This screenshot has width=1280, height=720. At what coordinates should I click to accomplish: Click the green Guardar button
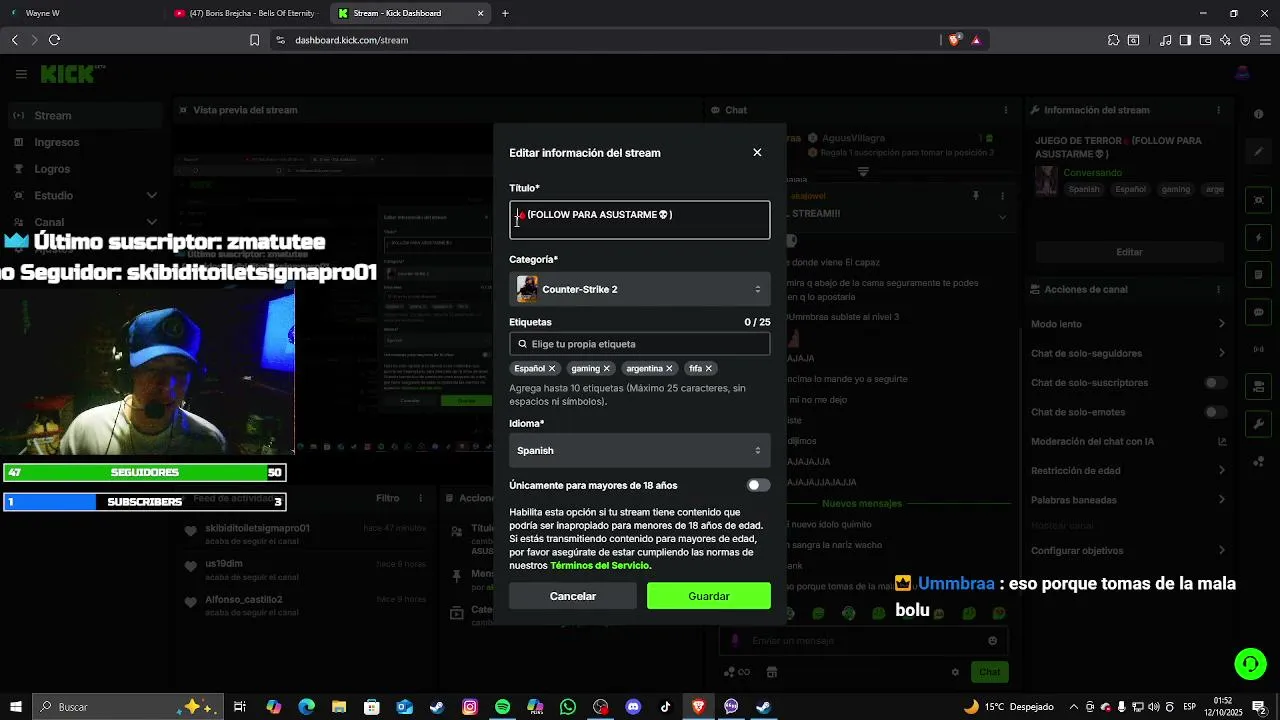(709, 596)
